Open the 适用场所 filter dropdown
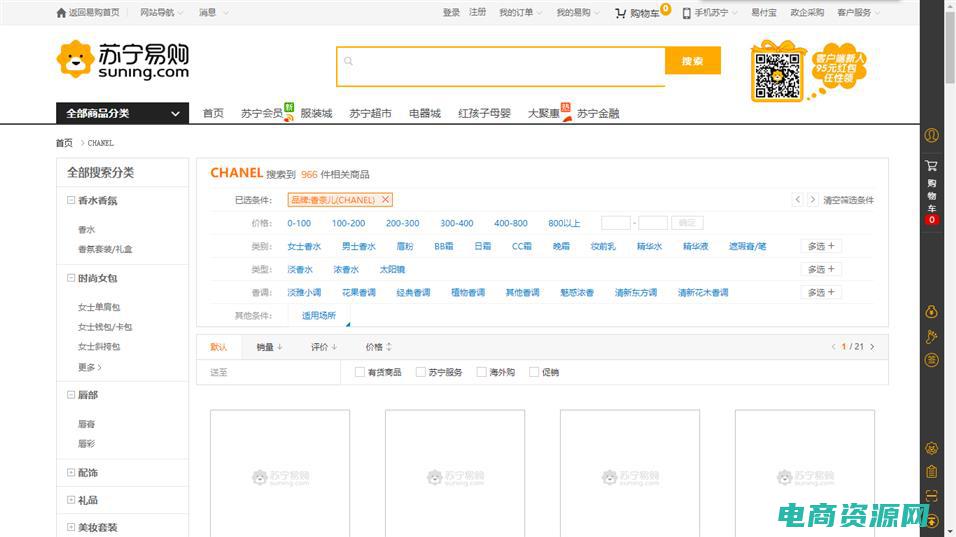The image size is (956, 537). point(319,315)
